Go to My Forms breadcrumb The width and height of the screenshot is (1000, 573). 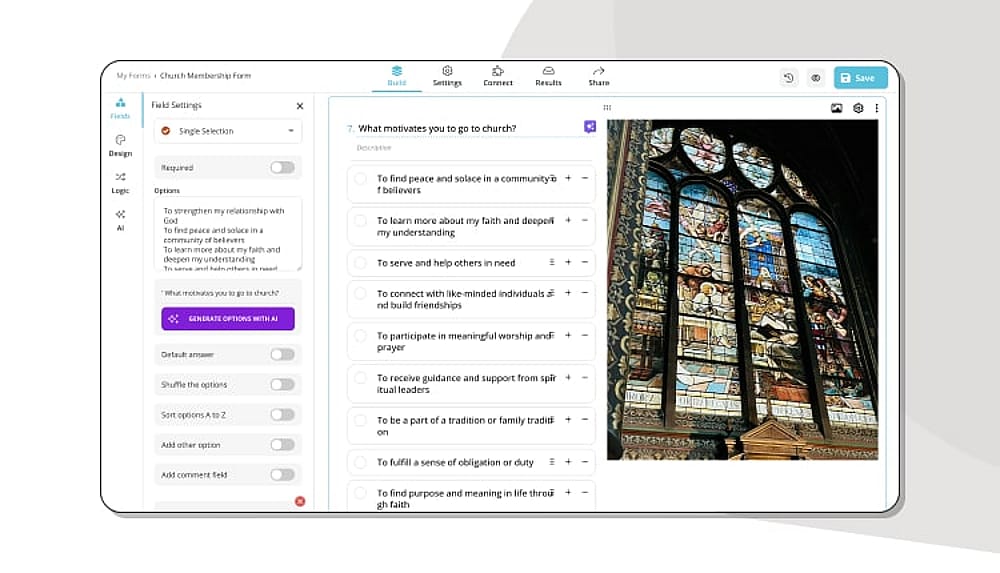coord(133,75)
